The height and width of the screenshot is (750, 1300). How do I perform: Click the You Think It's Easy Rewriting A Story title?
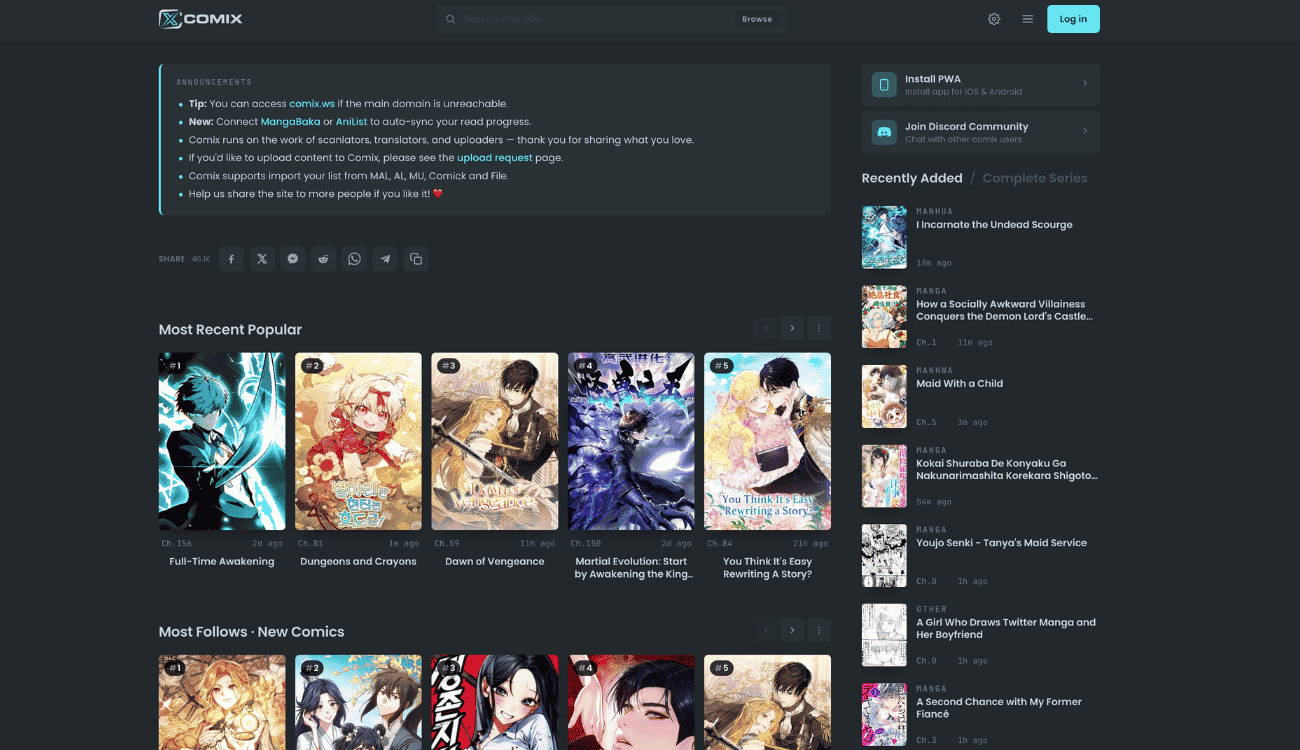pyautogui.click(x=768, y=568)
